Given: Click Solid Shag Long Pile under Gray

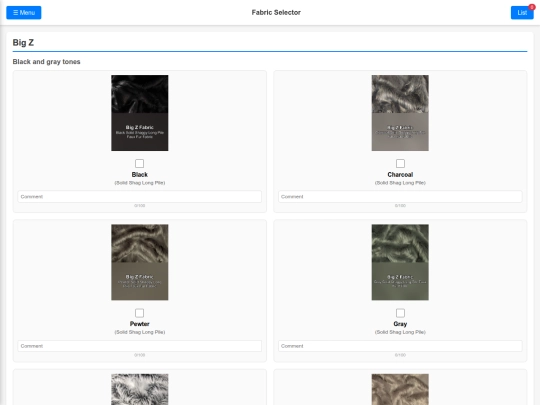Looking at the screenshot, I should pos(400,332).
